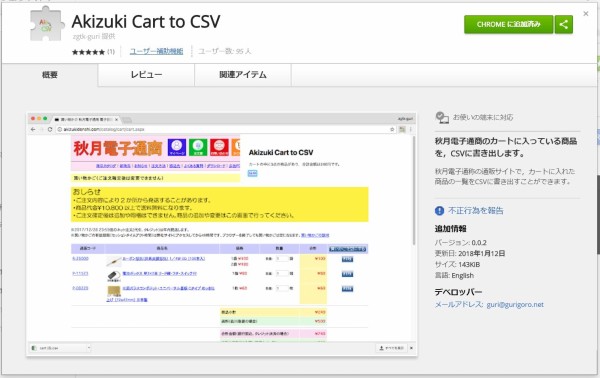This screenshot has width=600, height=378.
Task: Click the 更新日: 2018年1月12日 text
Action: tap(470, 253)
